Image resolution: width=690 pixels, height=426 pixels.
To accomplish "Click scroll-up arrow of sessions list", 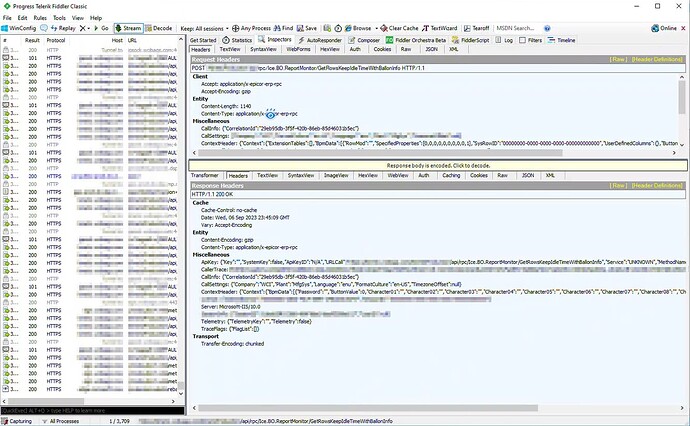I will (180, 40).
